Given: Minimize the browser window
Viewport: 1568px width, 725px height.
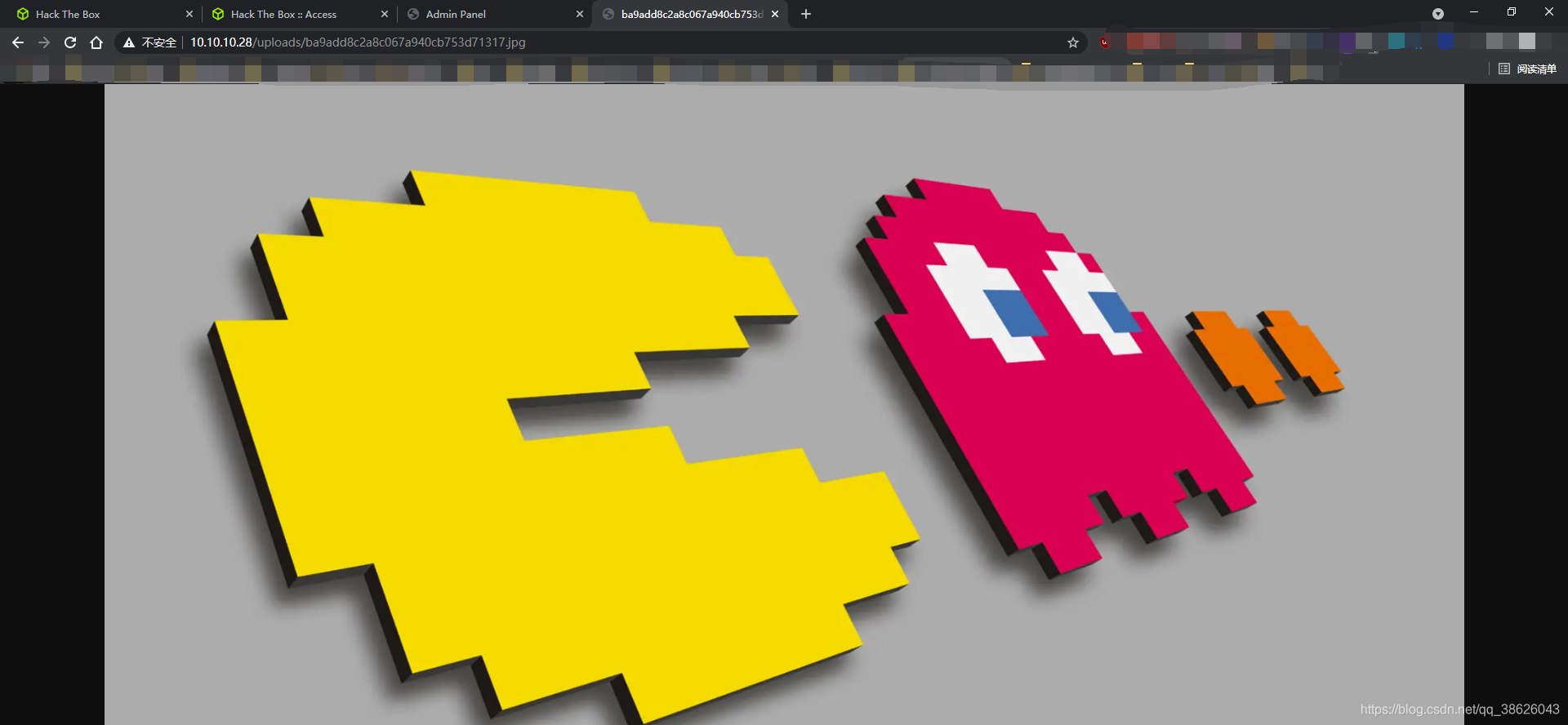Looking at the screenshot, I should pyautogui.click(x=1474, y=12).
